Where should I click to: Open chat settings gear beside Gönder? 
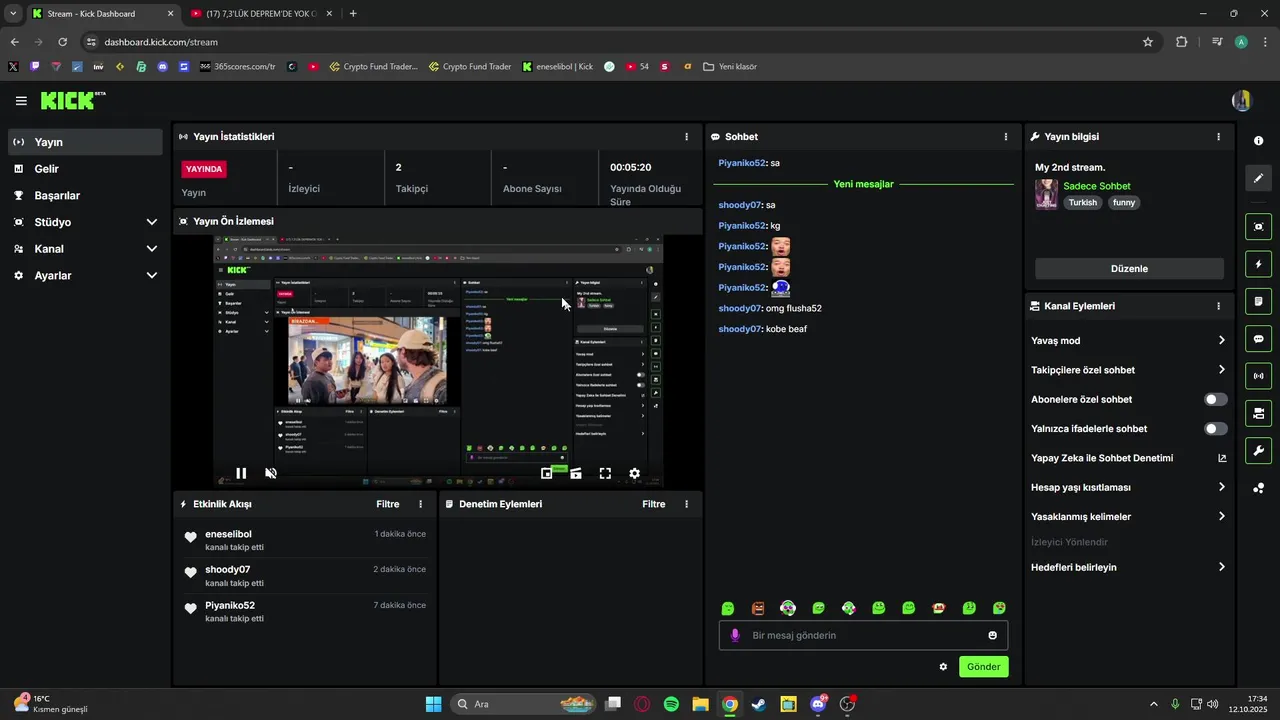tap(943, 667)
